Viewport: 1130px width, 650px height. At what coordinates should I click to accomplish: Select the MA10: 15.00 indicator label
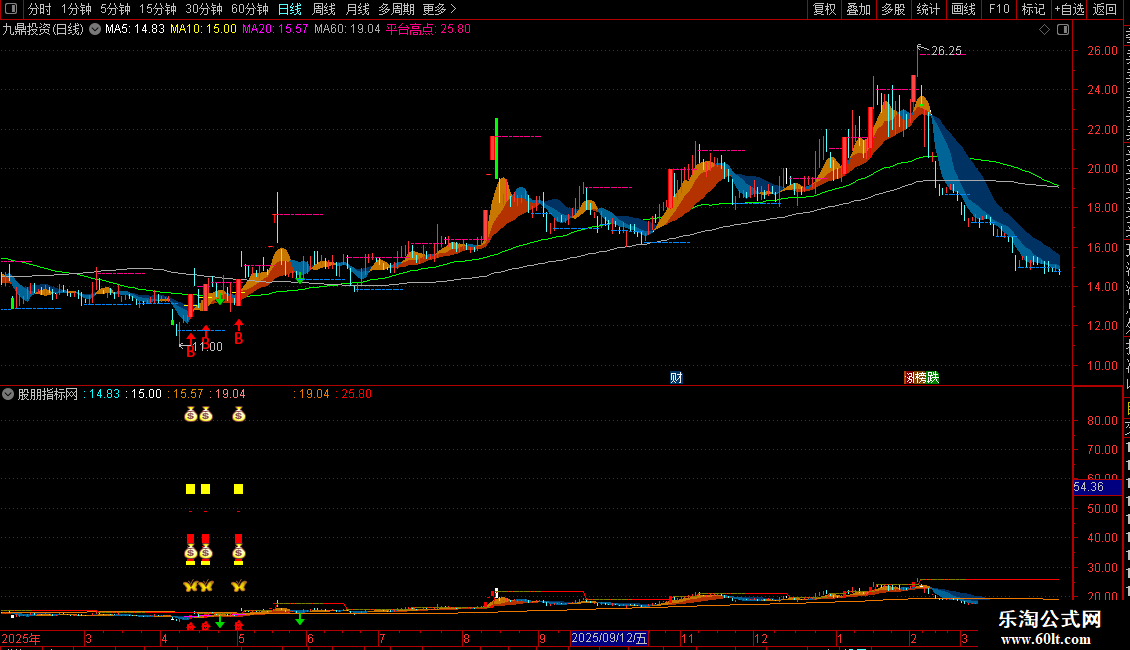pos(203,30)
